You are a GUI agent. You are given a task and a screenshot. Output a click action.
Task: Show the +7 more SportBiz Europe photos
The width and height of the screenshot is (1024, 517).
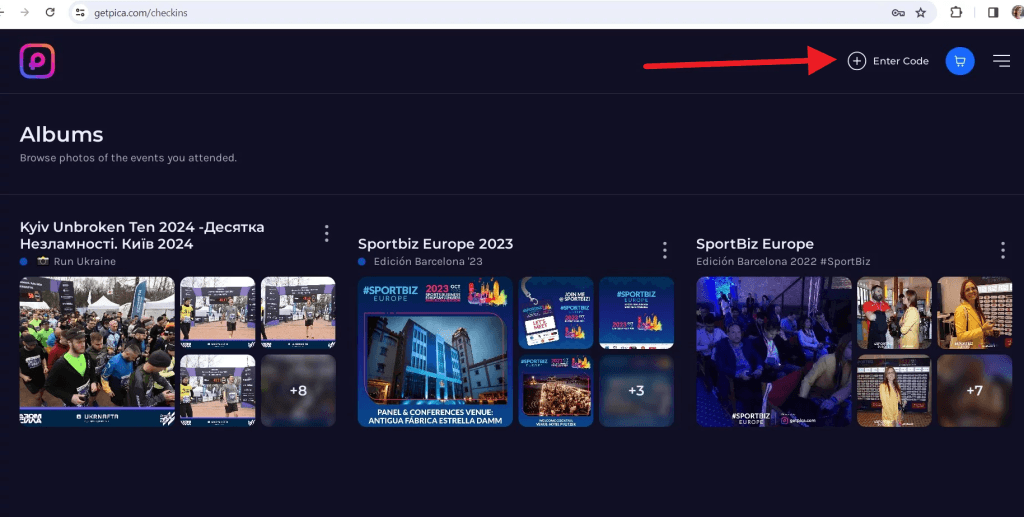974,390
